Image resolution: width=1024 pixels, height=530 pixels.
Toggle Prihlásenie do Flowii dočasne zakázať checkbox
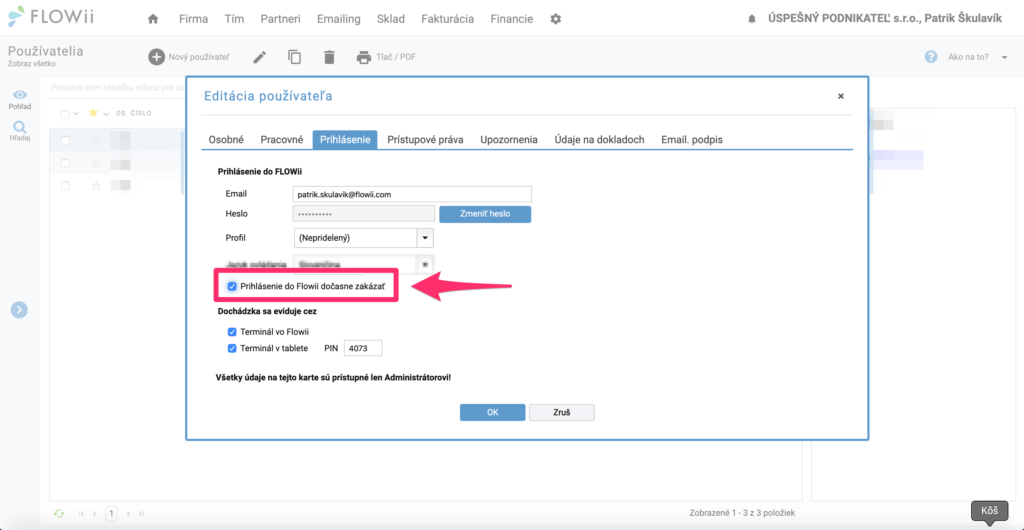[x=232, y=286]
